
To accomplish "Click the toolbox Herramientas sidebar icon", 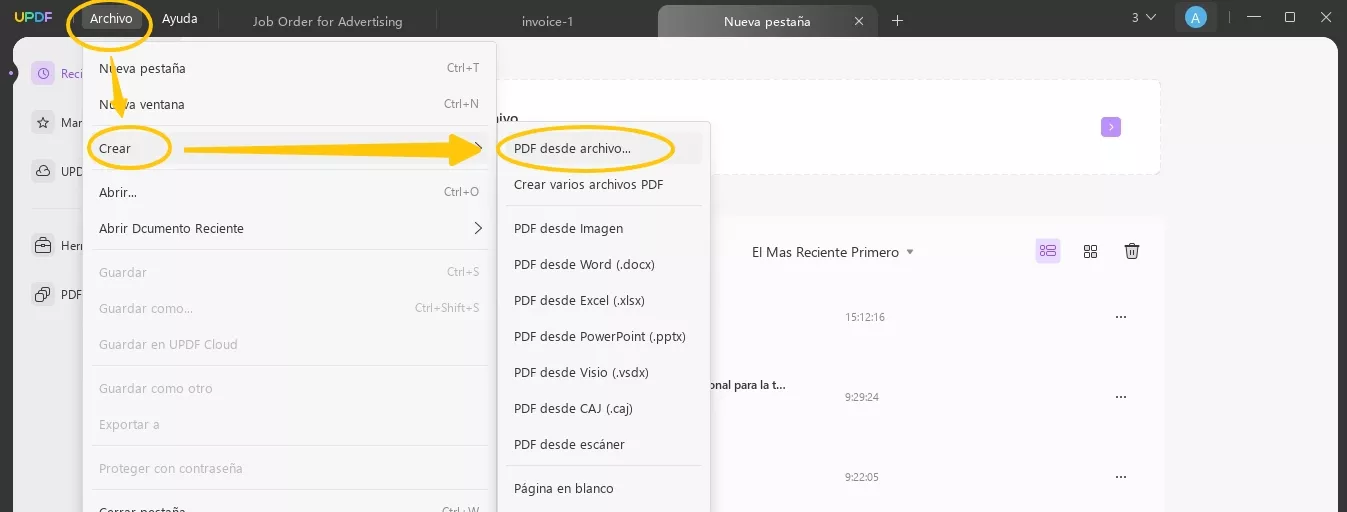I will 43,245.
